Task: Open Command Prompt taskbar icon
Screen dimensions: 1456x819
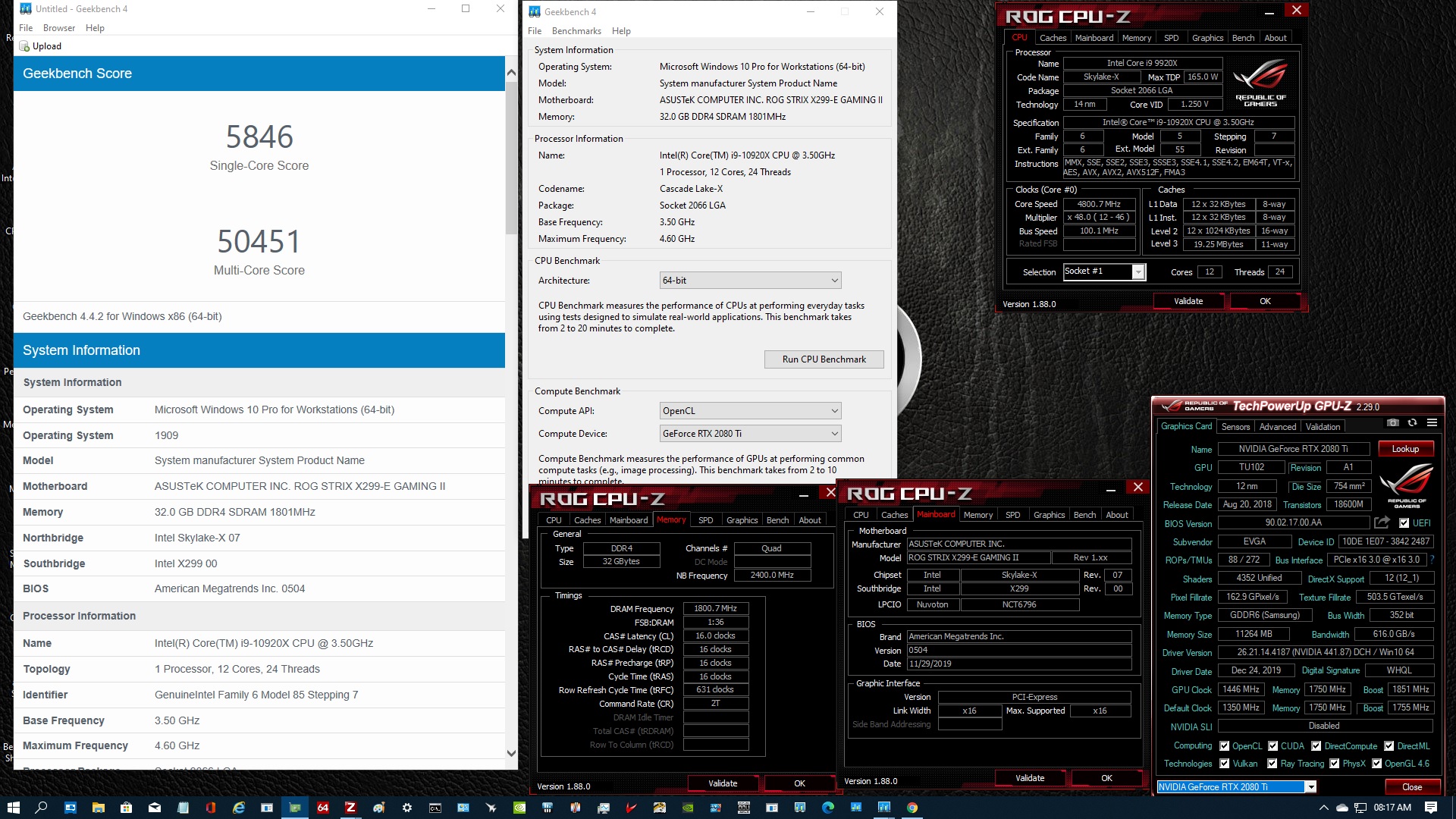Action: [x=435, y=808]
